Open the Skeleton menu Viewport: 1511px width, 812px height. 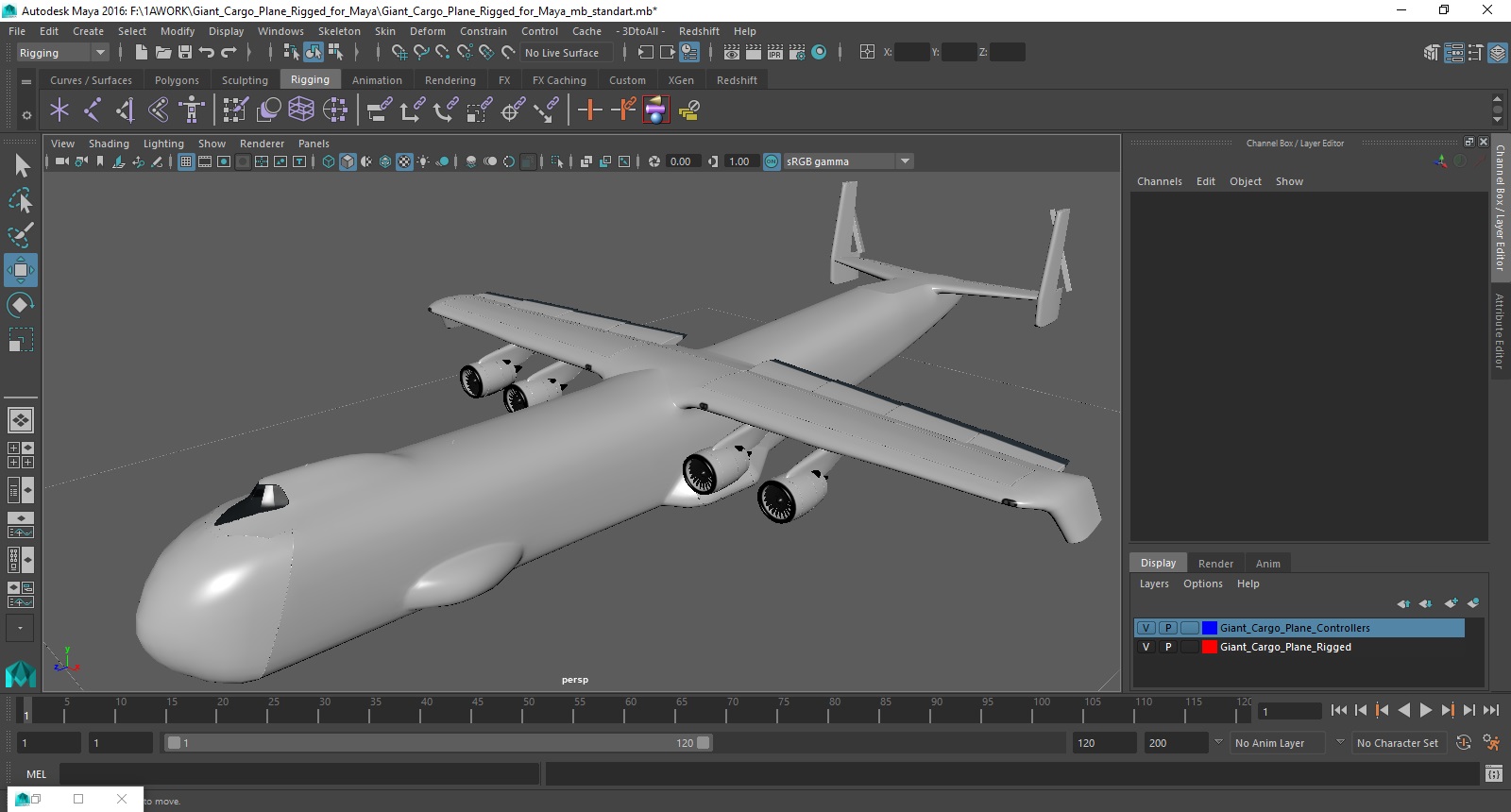(339, 31)
